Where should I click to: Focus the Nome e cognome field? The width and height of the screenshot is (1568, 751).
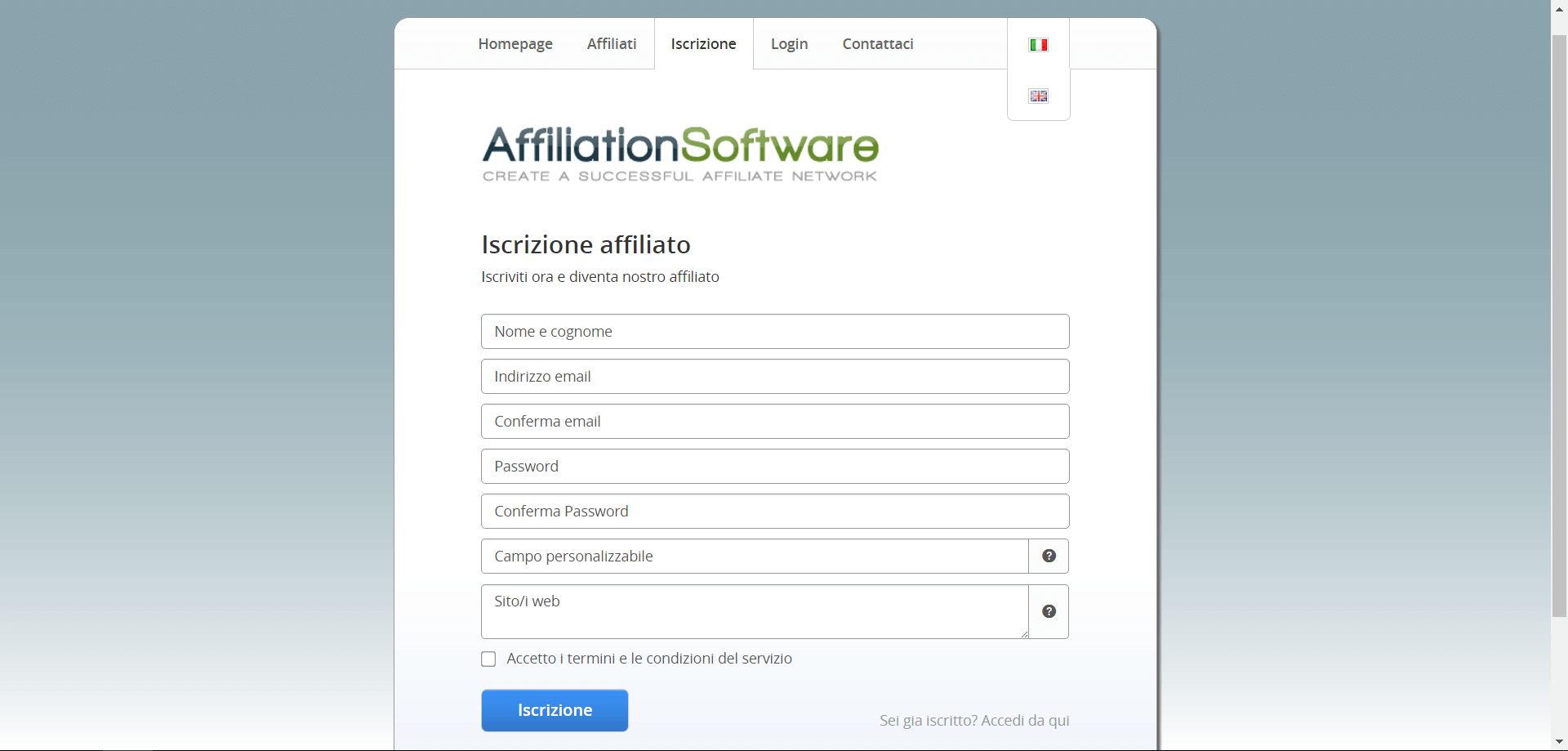(x=774, y=332)
